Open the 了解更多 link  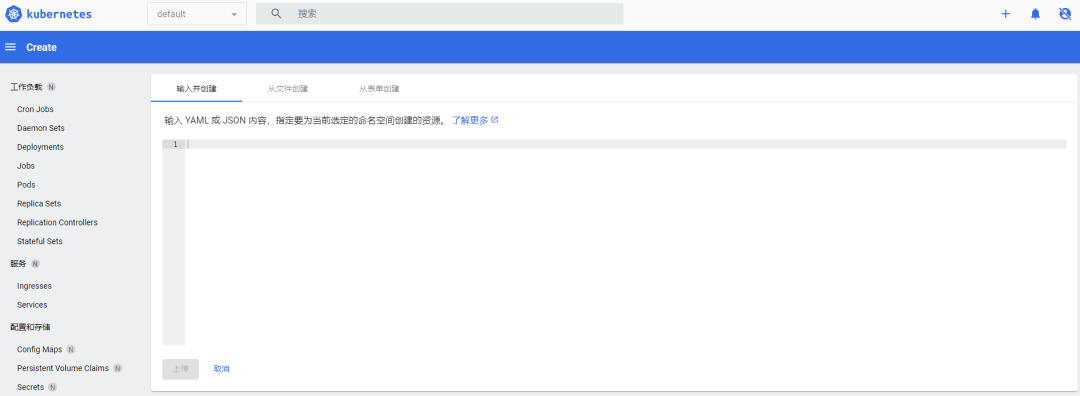(x=470, y=120)
